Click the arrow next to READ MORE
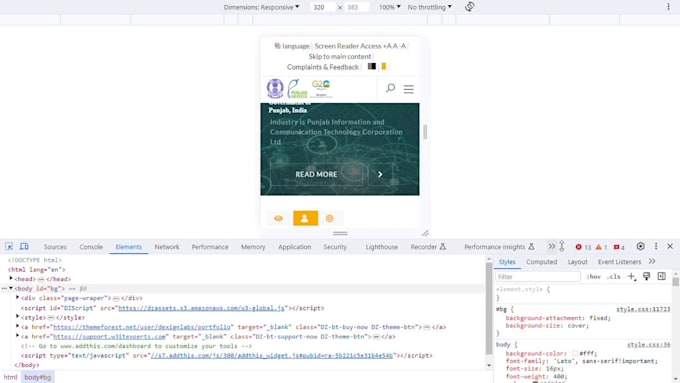The width and height of the screenshot is (680, 383). [x=380, y=174]
